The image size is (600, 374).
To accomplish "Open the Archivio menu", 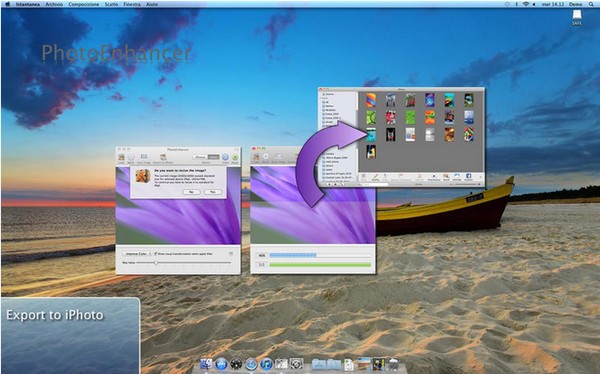I will [54, 4].
